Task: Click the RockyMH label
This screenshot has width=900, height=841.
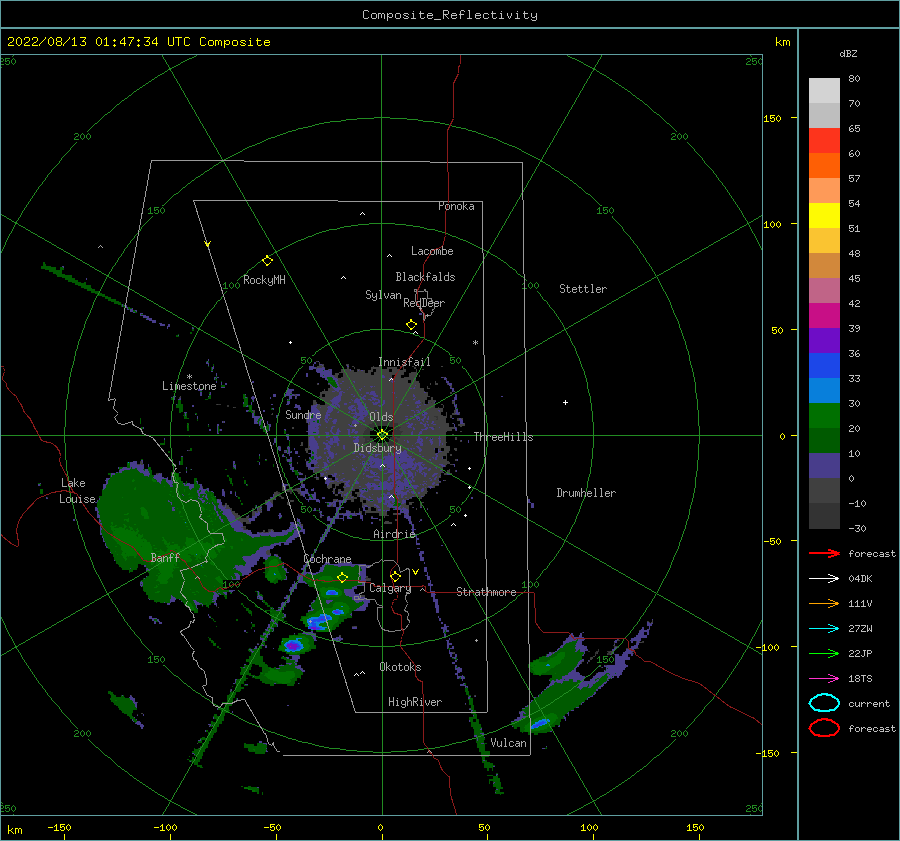Action: pyautogui.click(x=264, y=280)
